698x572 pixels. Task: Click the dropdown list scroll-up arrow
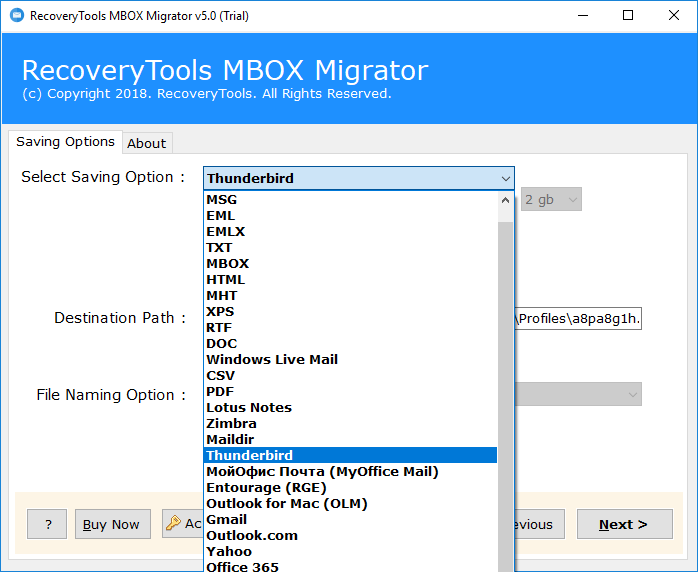505,200
